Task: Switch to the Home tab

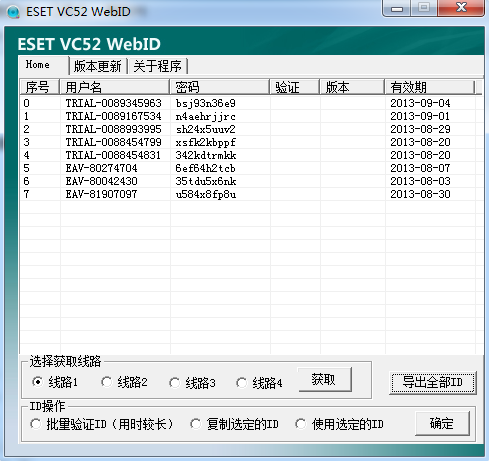Action: point(44,65)
